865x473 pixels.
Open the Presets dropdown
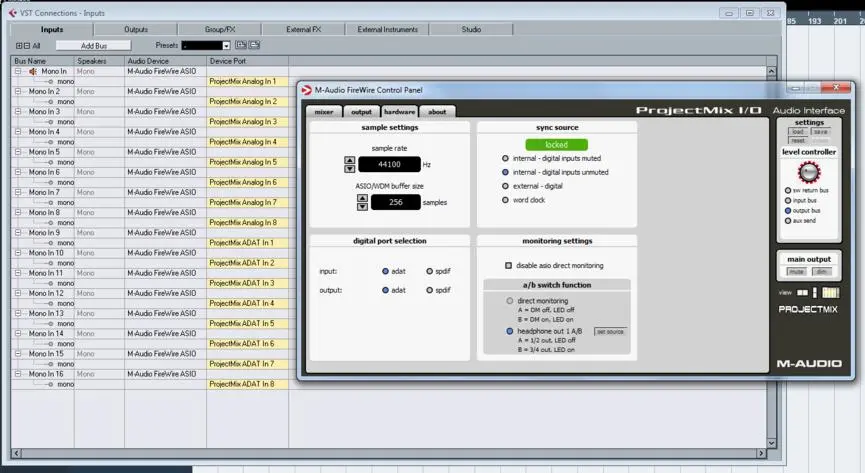click(226, 46)
